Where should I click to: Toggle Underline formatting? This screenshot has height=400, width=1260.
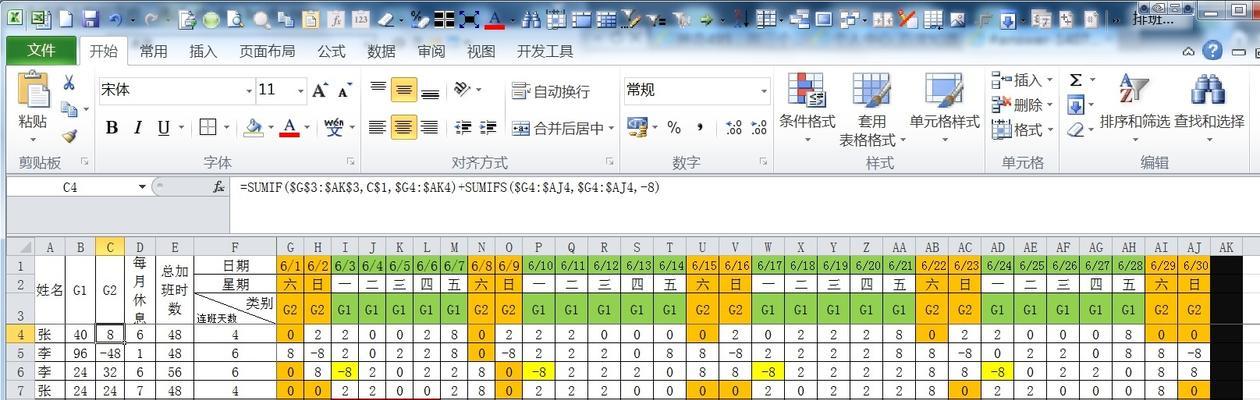[x=162, y=128]
